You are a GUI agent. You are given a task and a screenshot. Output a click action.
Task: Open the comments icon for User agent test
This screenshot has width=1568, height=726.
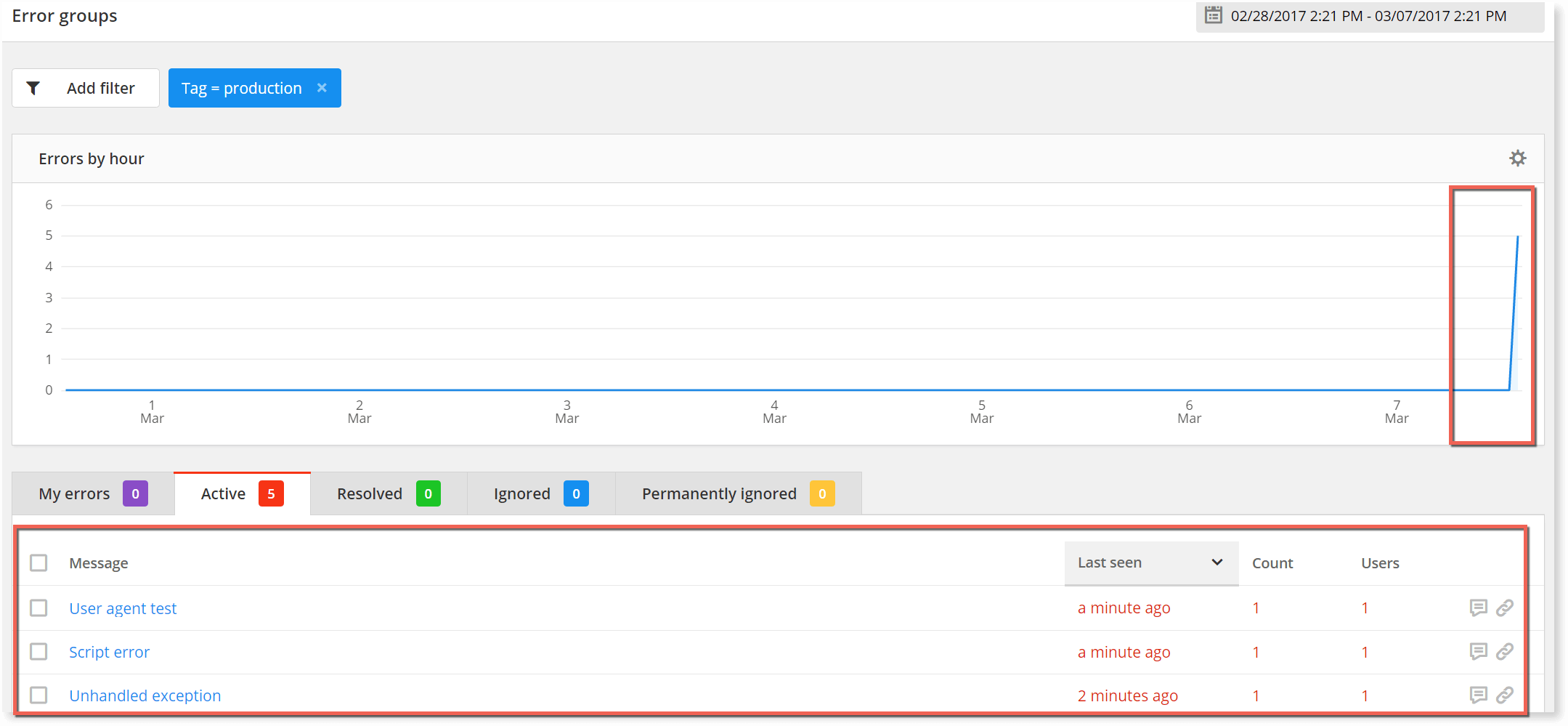(1478, 608)
